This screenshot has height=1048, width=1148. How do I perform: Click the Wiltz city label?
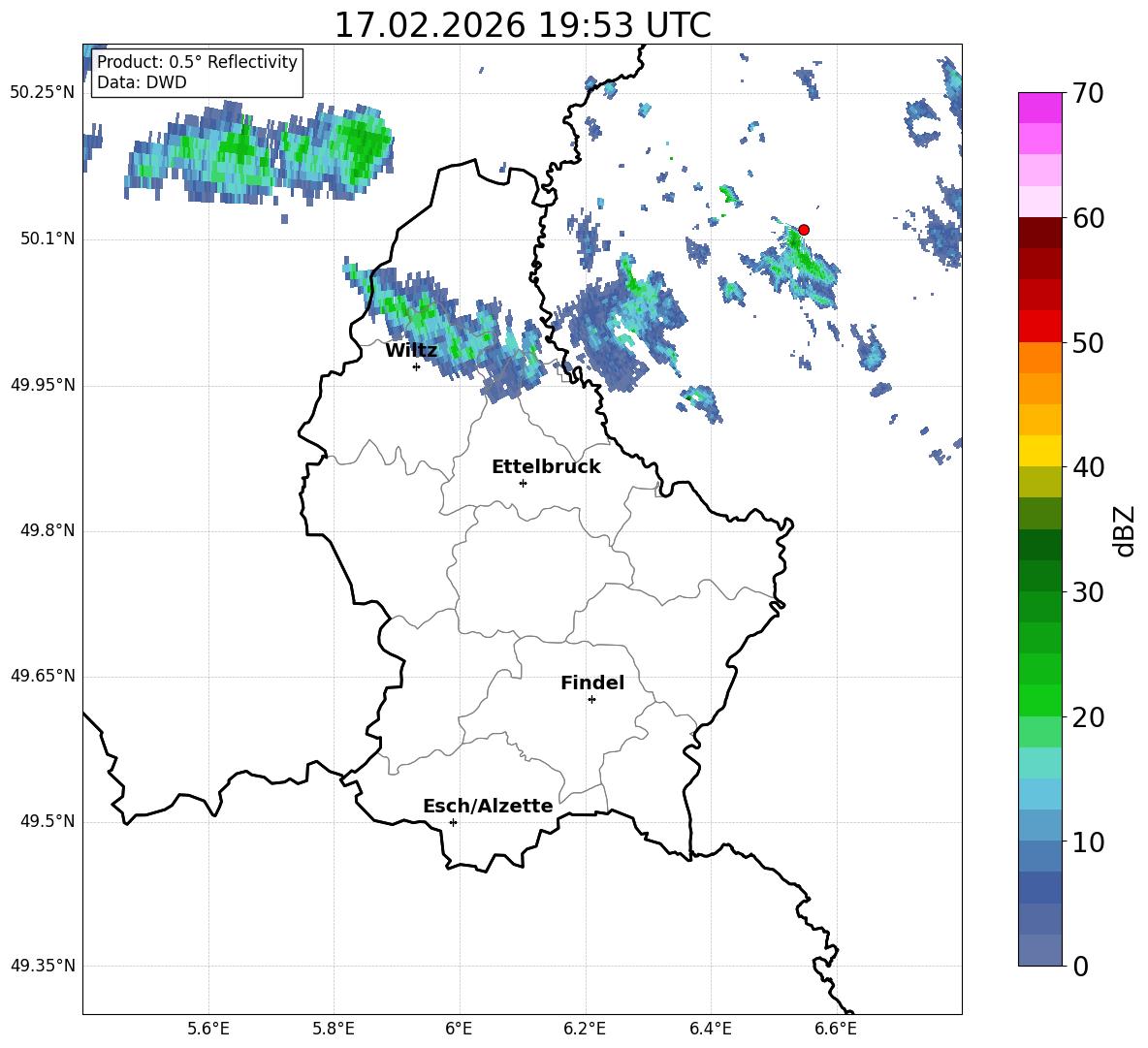click(411, 351)
